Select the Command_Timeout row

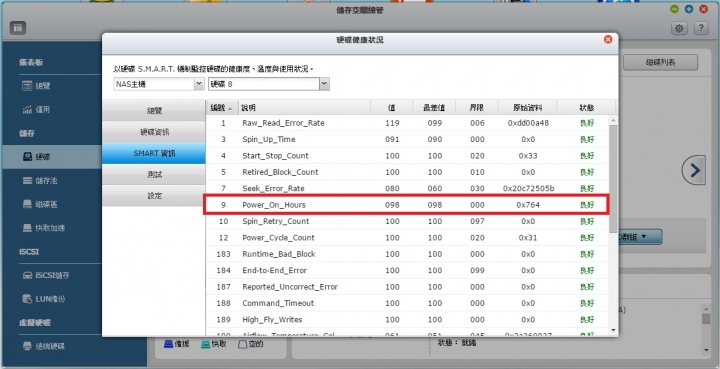407,303
